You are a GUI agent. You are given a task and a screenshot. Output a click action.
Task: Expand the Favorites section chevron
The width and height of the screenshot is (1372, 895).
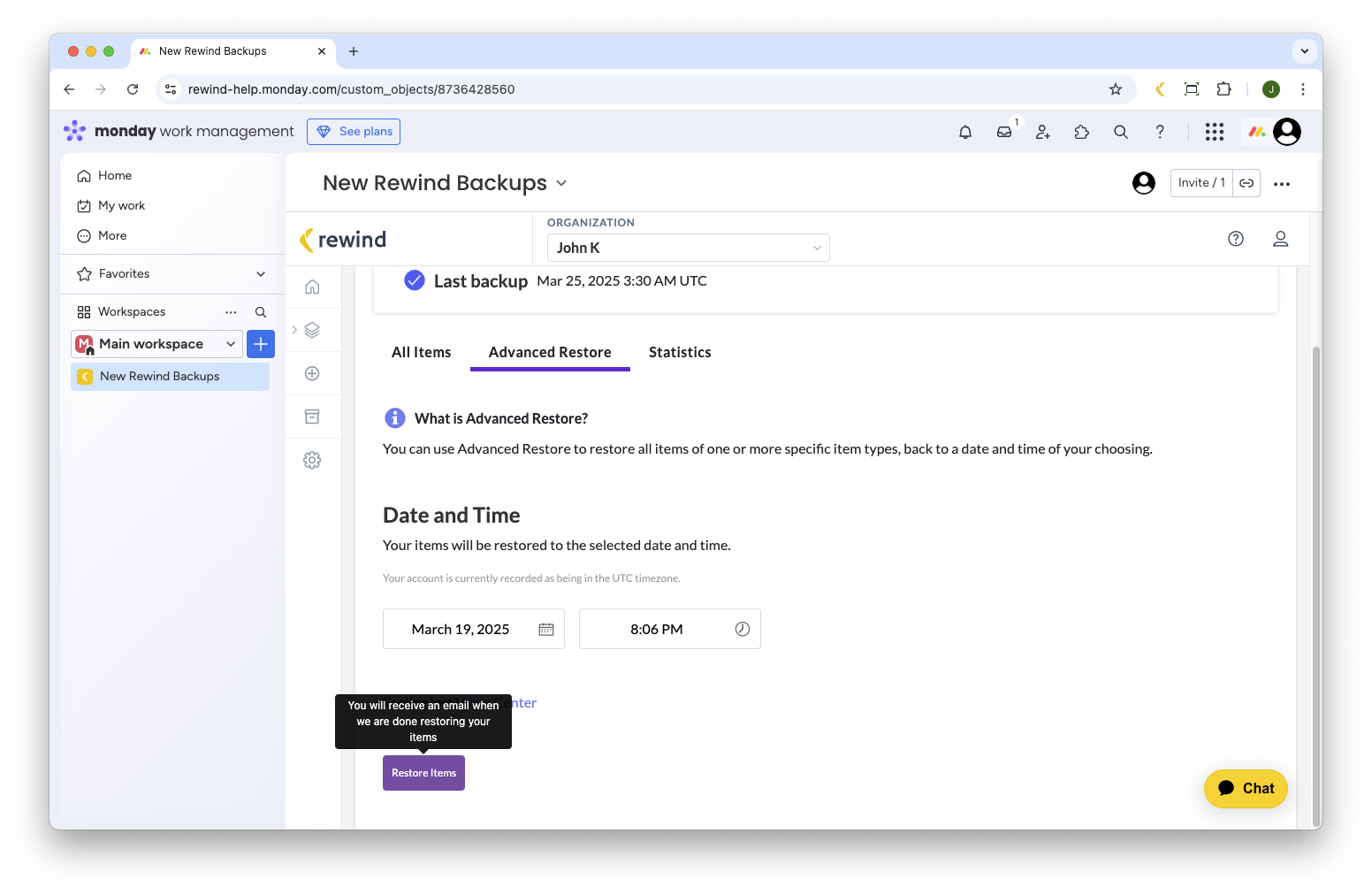coord(261,274)
